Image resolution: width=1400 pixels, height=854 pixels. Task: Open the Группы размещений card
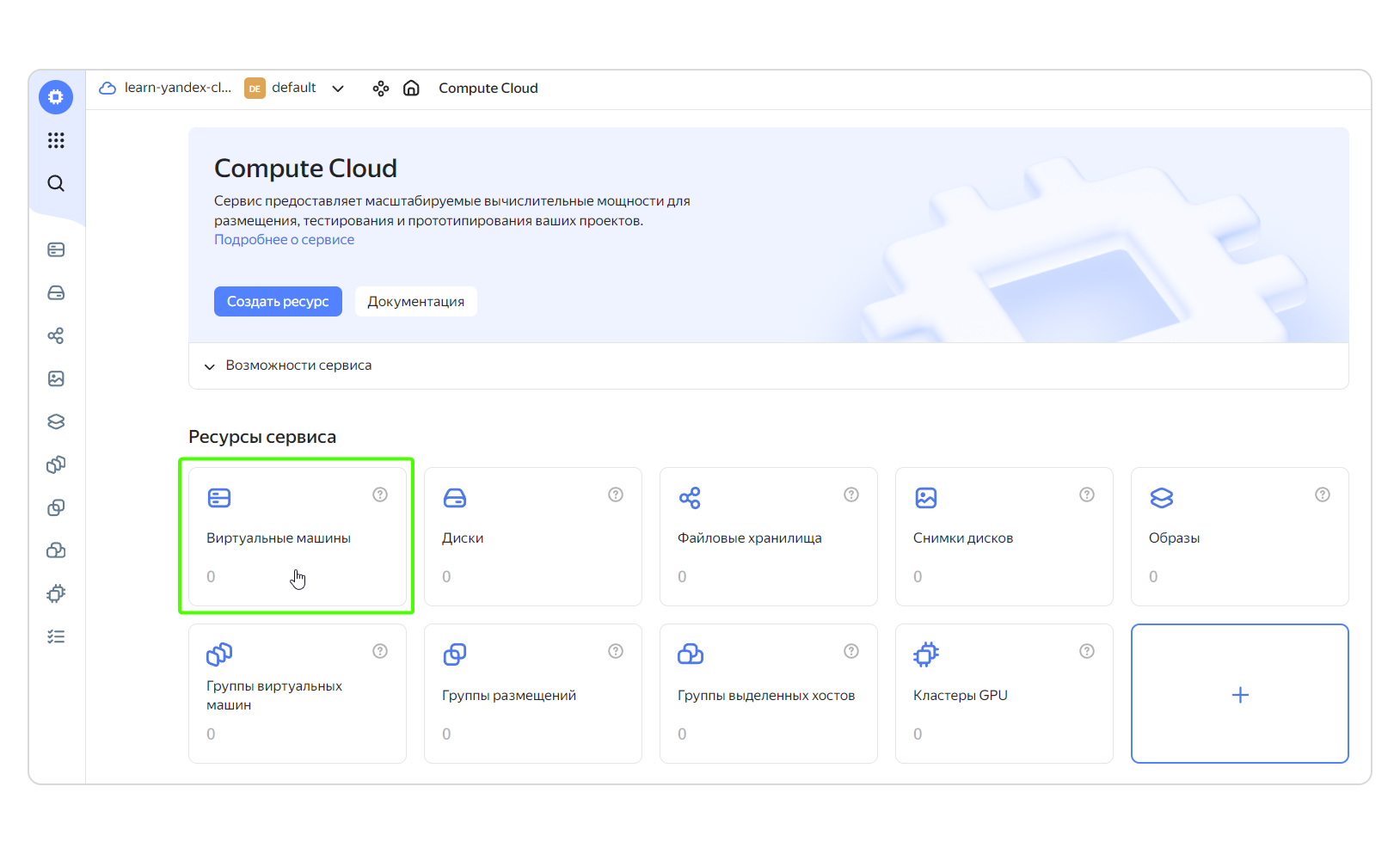click(x=533, y=693)
